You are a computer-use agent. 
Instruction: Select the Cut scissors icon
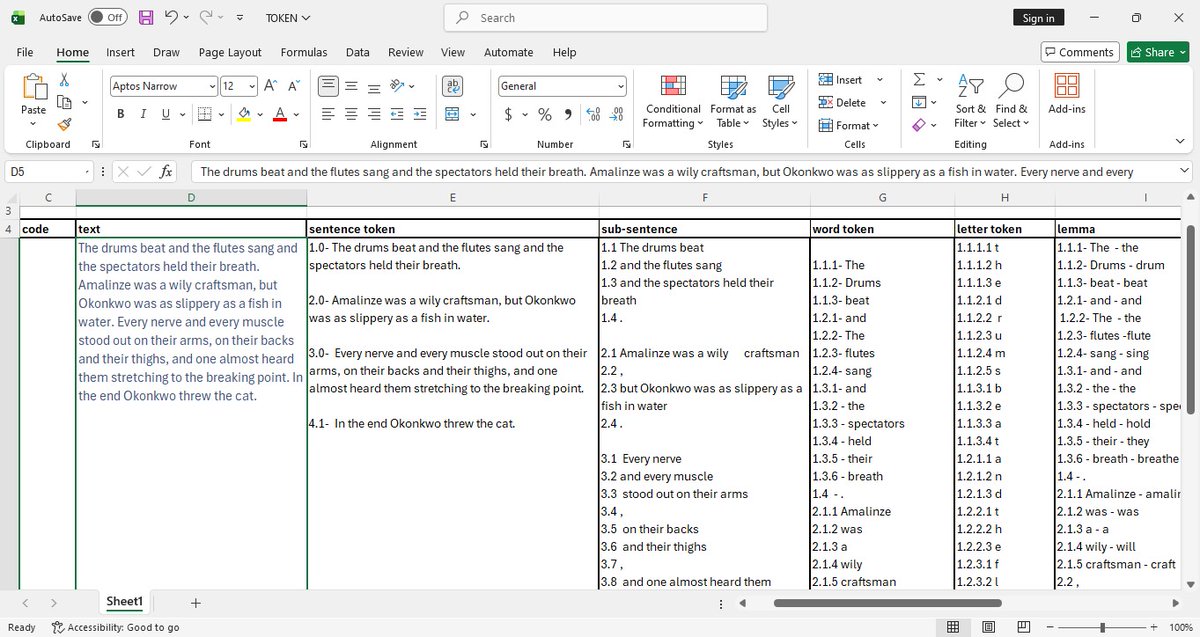point(64,80)
